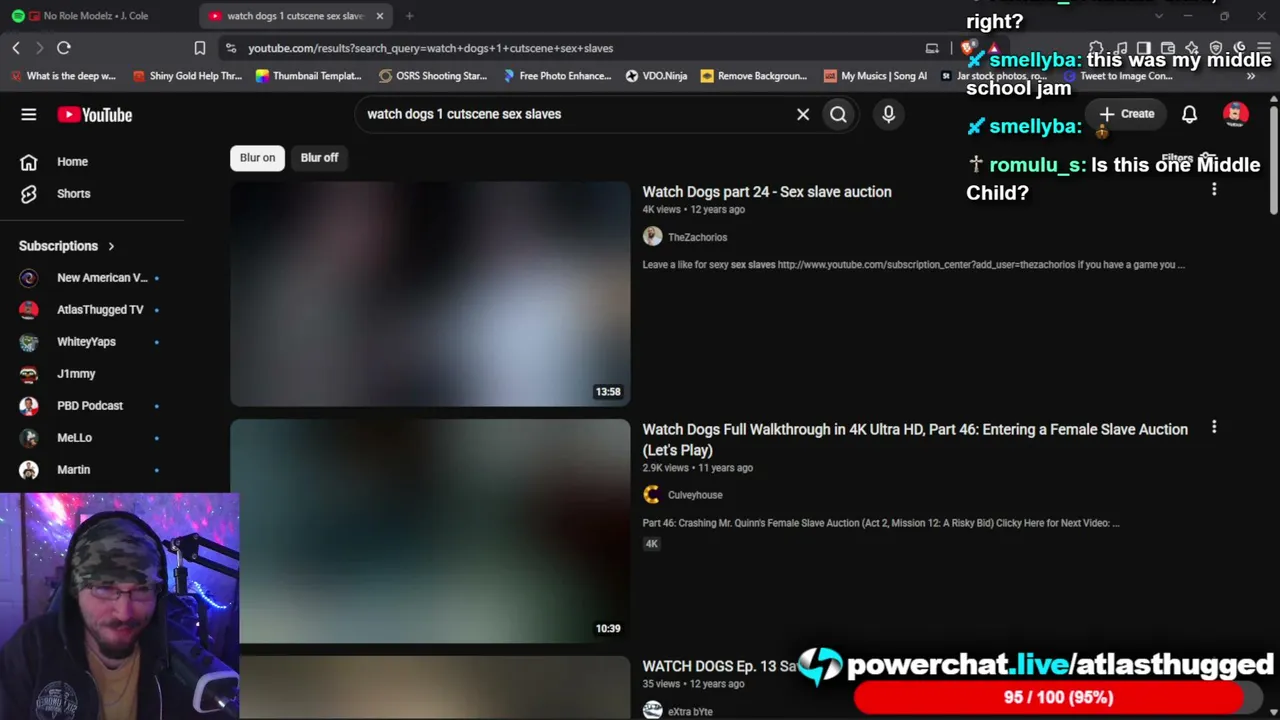Select the Blur off chip
The width and height of the screenshot is (1280, 720).
(x=320, y=158)
